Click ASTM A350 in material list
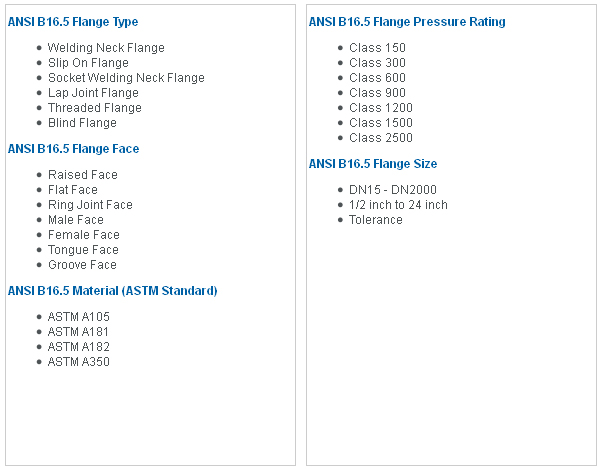 click(78, 362)
